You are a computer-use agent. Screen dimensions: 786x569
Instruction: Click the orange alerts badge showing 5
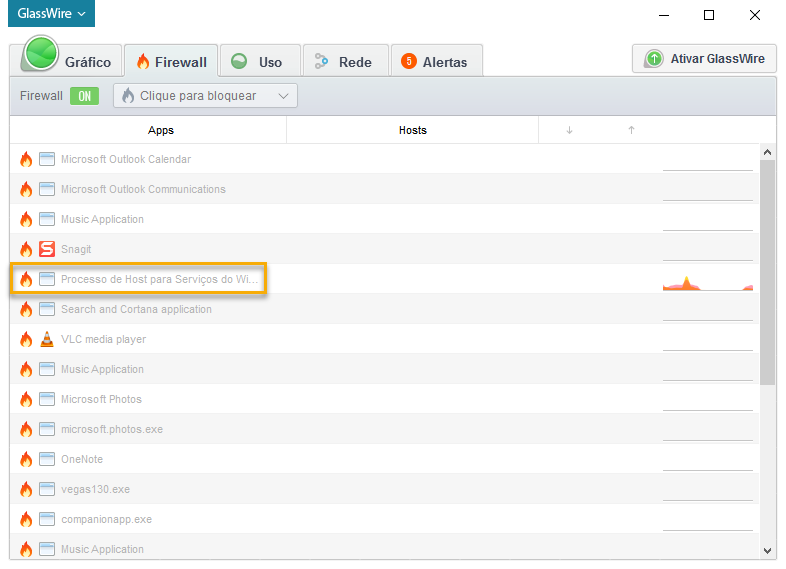[x=409, y=62]
